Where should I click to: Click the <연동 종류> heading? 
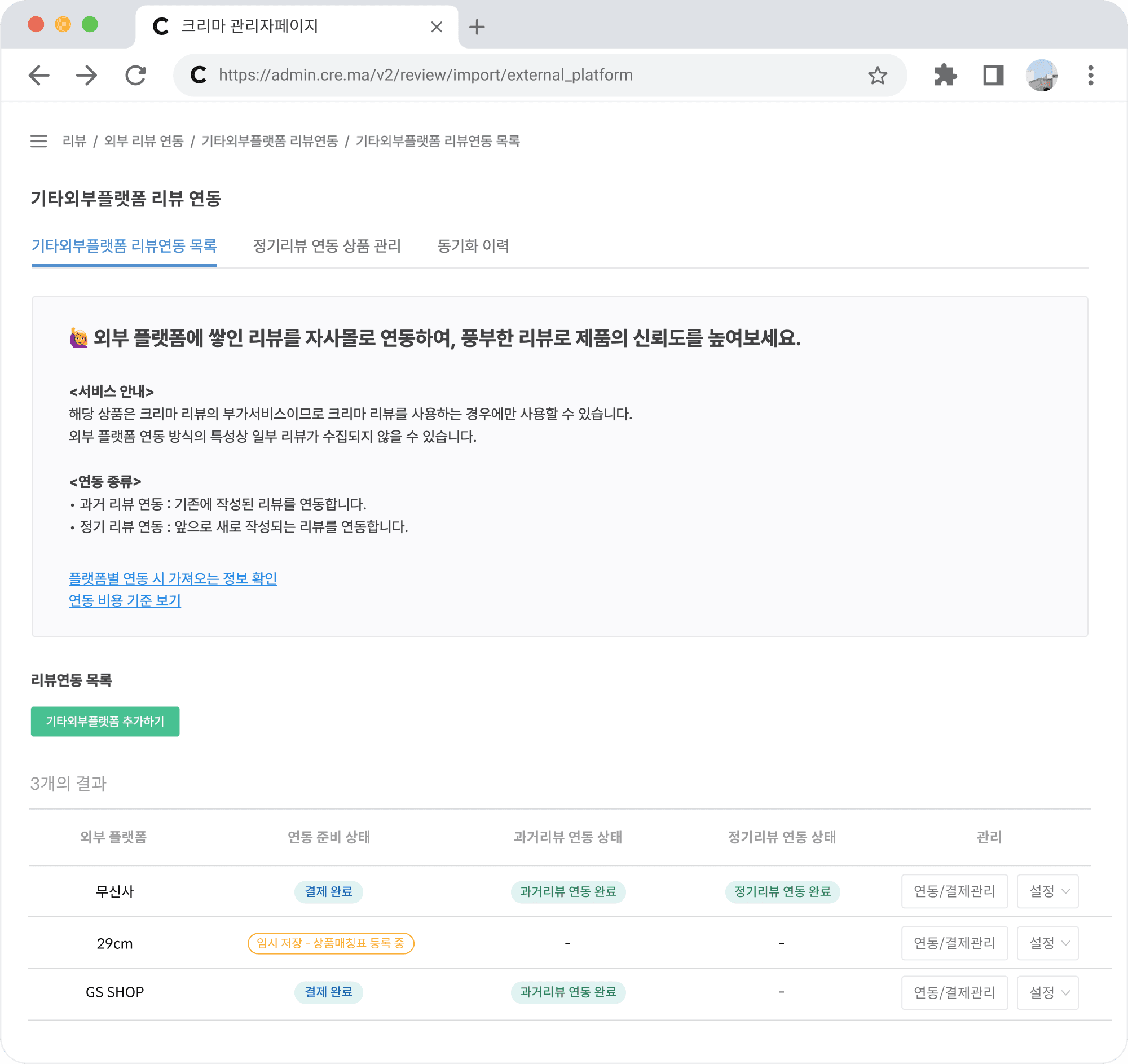(x=105, y=482)
